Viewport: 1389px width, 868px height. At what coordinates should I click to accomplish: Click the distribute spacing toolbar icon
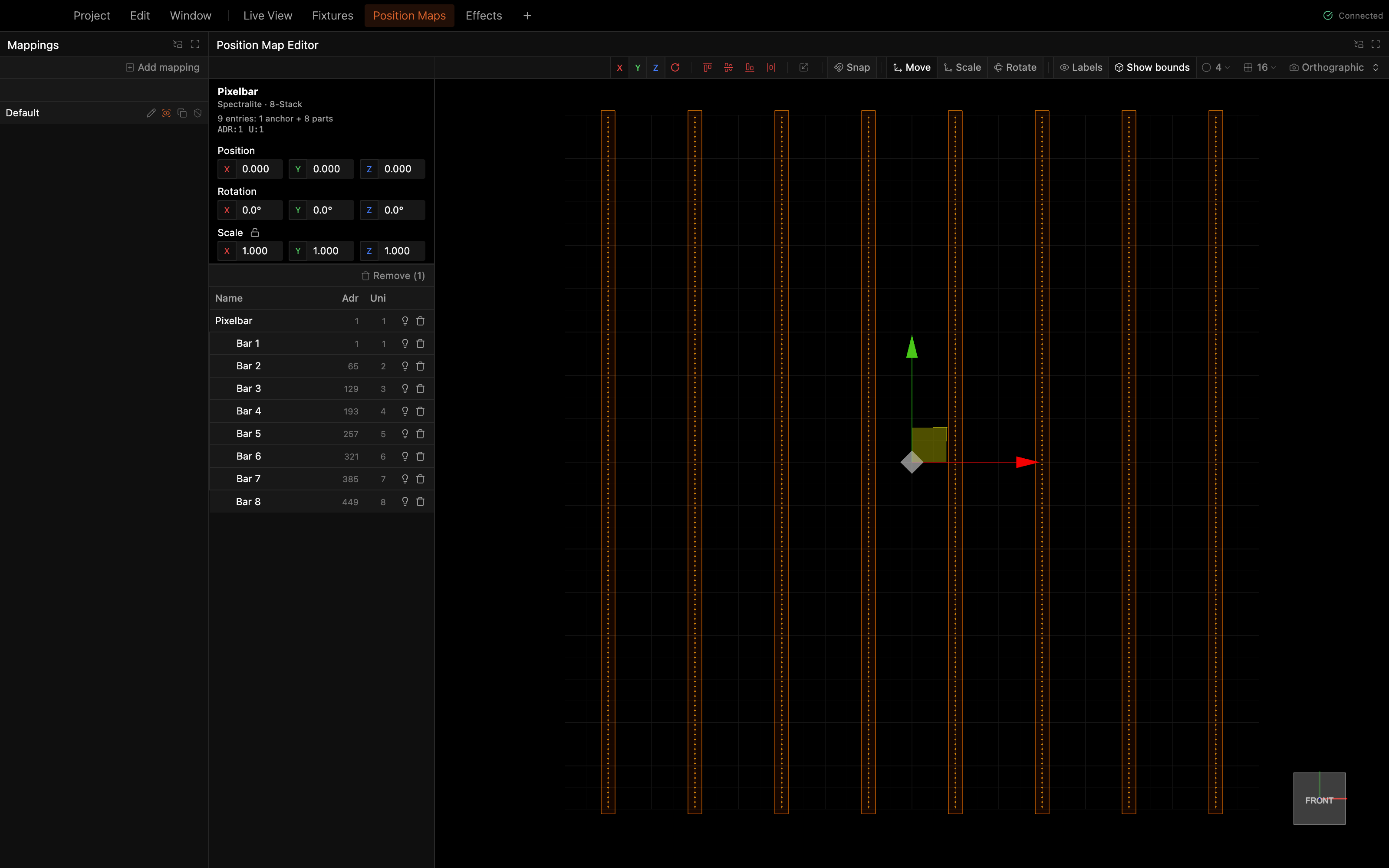click(771, 68)
